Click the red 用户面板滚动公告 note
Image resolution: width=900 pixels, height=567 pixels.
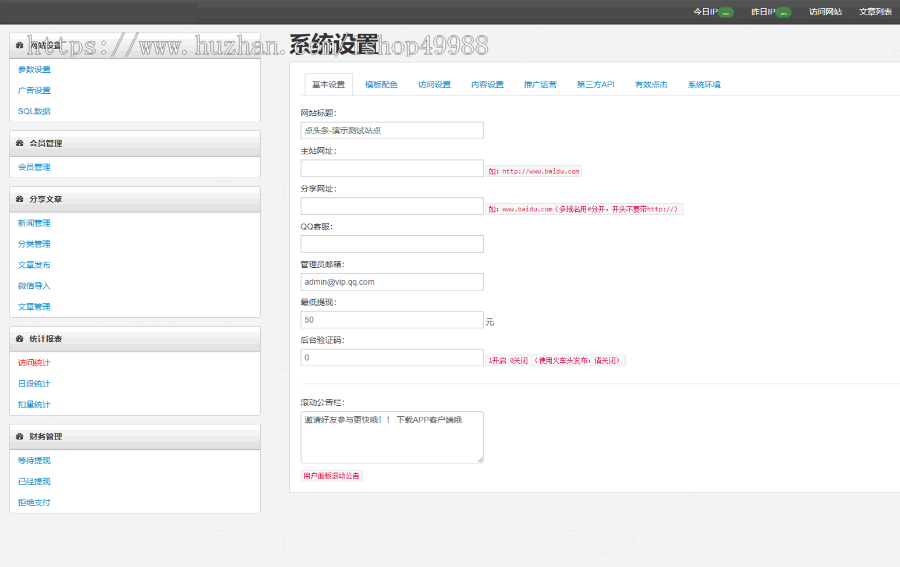331,476
